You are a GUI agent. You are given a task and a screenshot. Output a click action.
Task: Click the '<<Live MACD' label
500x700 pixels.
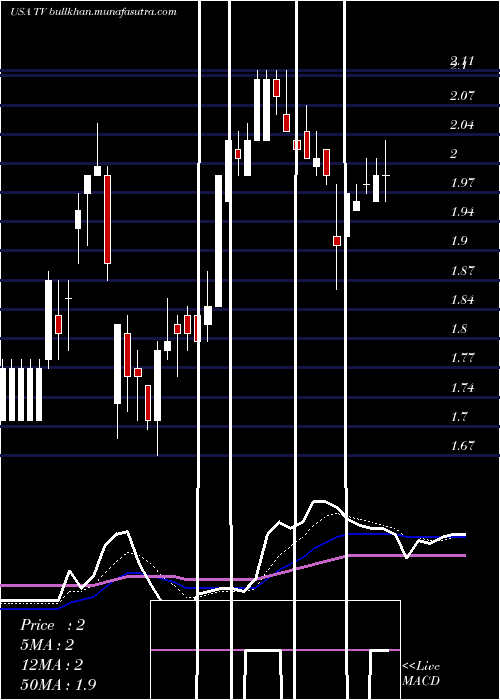(x=421, y=674)
